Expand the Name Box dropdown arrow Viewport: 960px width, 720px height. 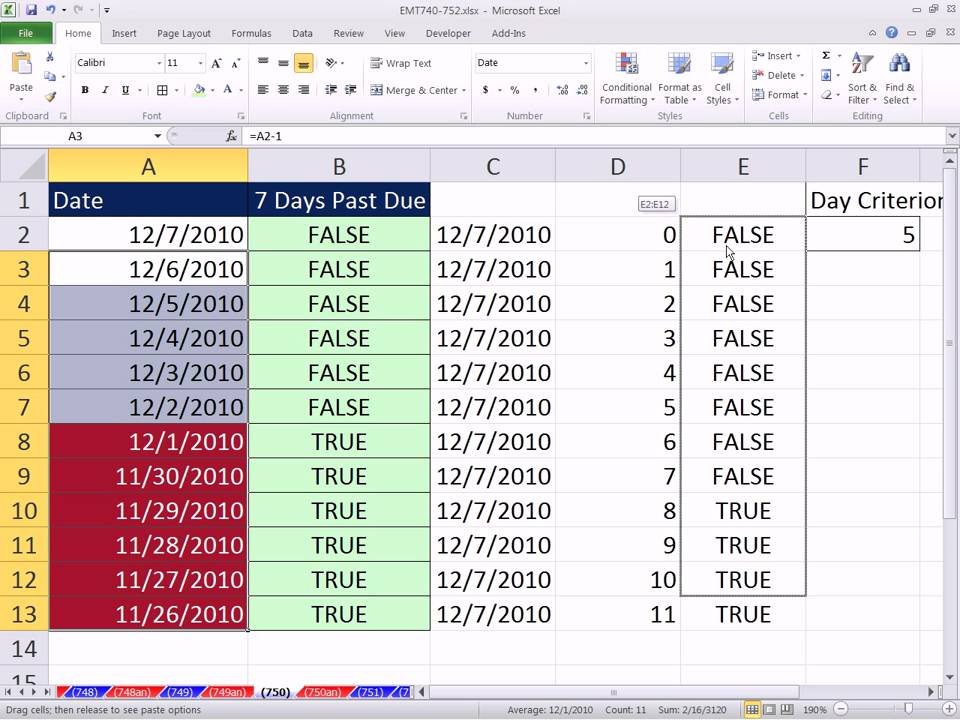click(x=157, y=136)
